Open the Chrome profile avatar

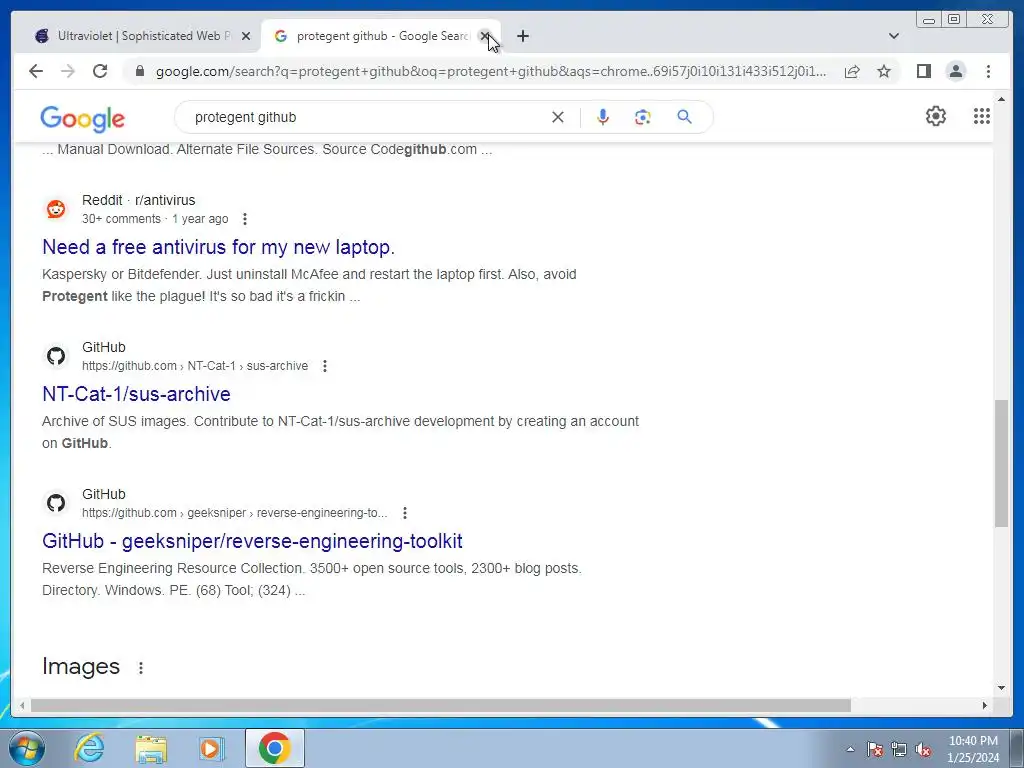(x=955, y=71)
